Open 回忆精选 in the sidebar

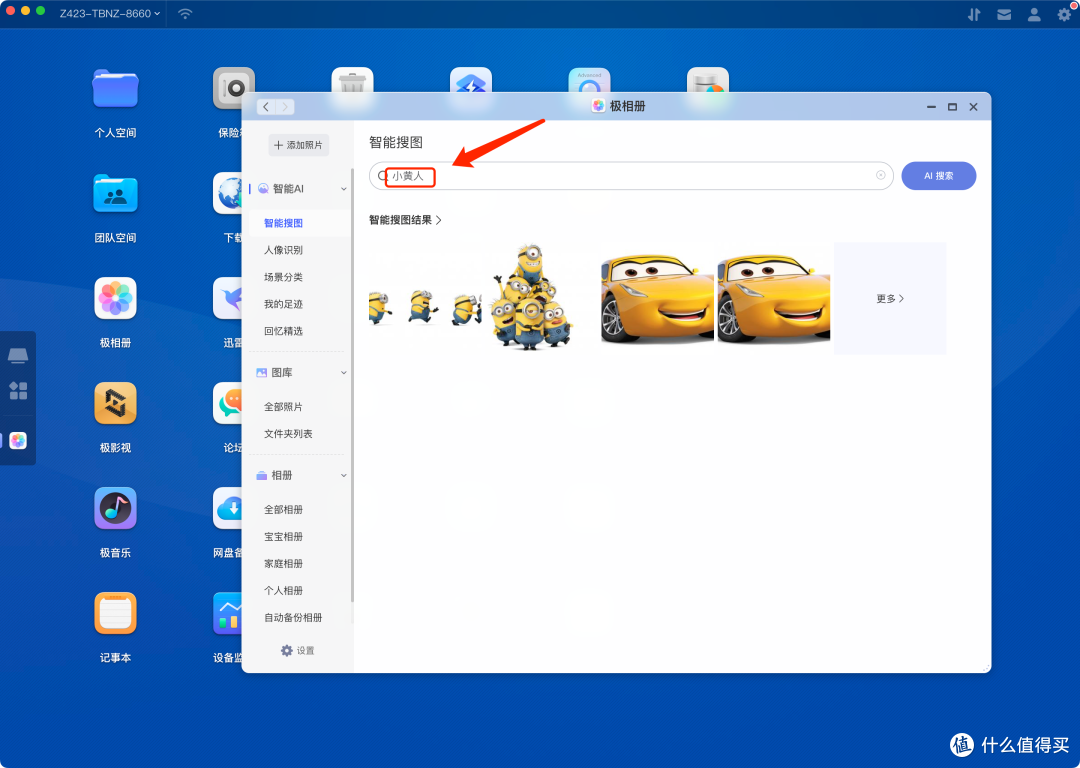[x=283, y=331]
